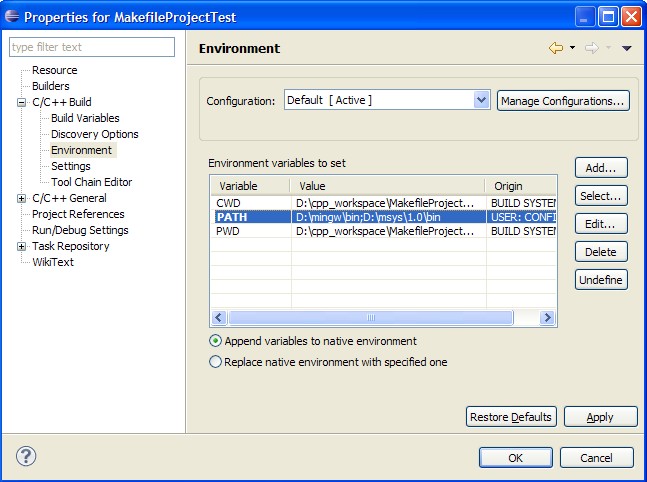Click the Manage Configurations button
The width and height of the screenshot is (647, 482).
563,101
